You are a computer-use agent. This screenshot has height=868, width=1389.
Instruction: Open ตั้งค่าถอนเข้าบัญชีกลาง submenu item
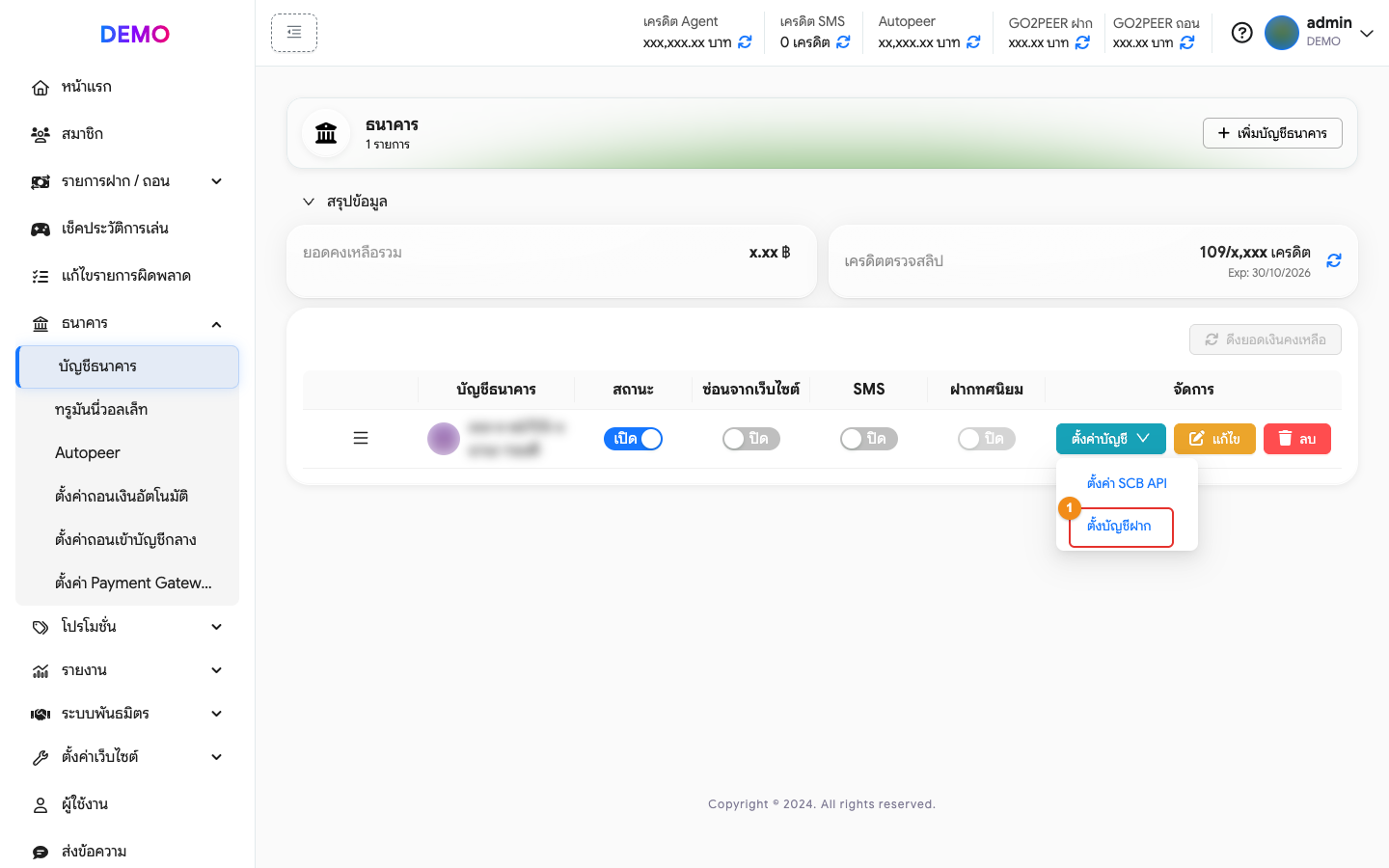pos(127,540)
